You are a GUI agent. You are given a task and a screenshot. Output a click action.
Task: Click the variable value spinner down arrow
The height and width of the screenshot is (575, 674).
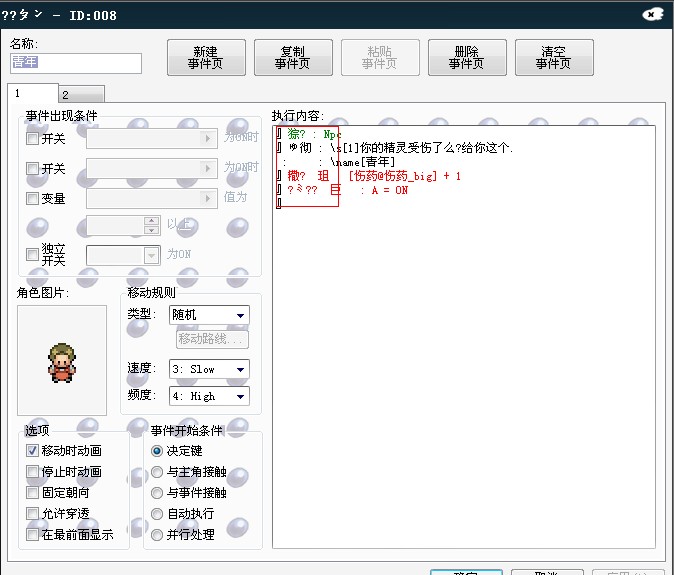[x=152, y=230]
